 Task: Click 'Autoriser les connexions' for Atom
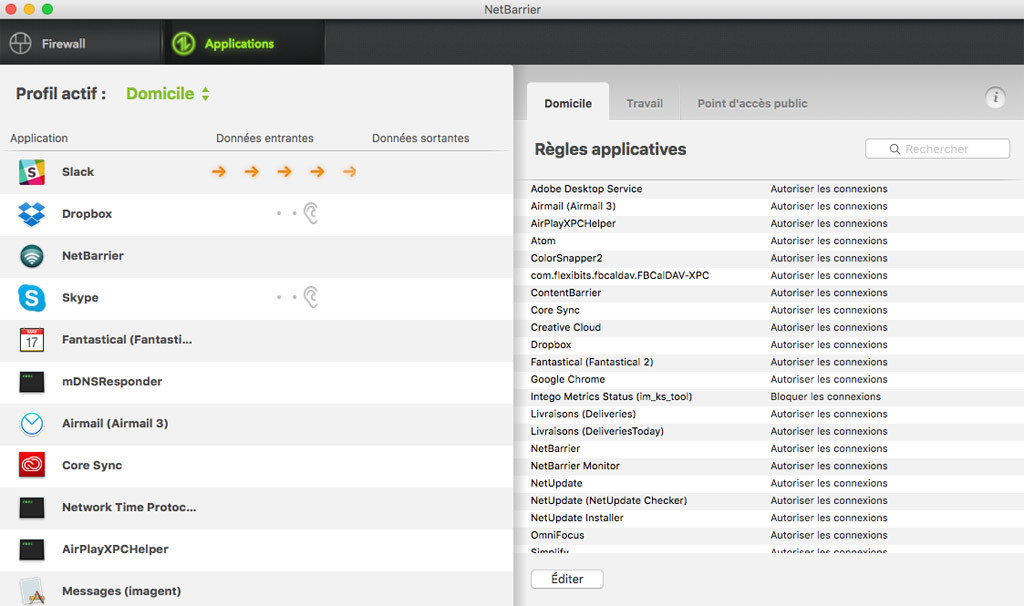tap(829, 241)
